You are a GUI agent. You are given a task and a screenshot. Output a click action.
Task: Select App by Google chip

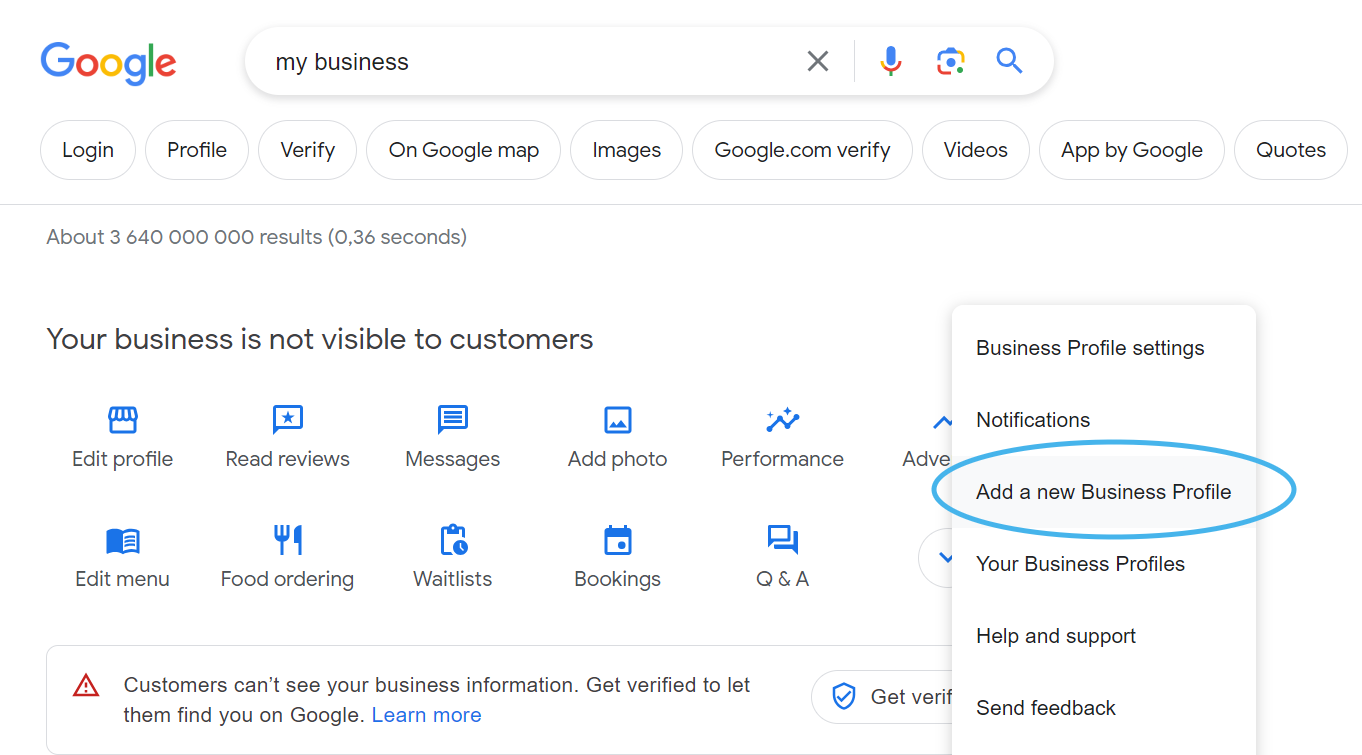coord(1132,150)
